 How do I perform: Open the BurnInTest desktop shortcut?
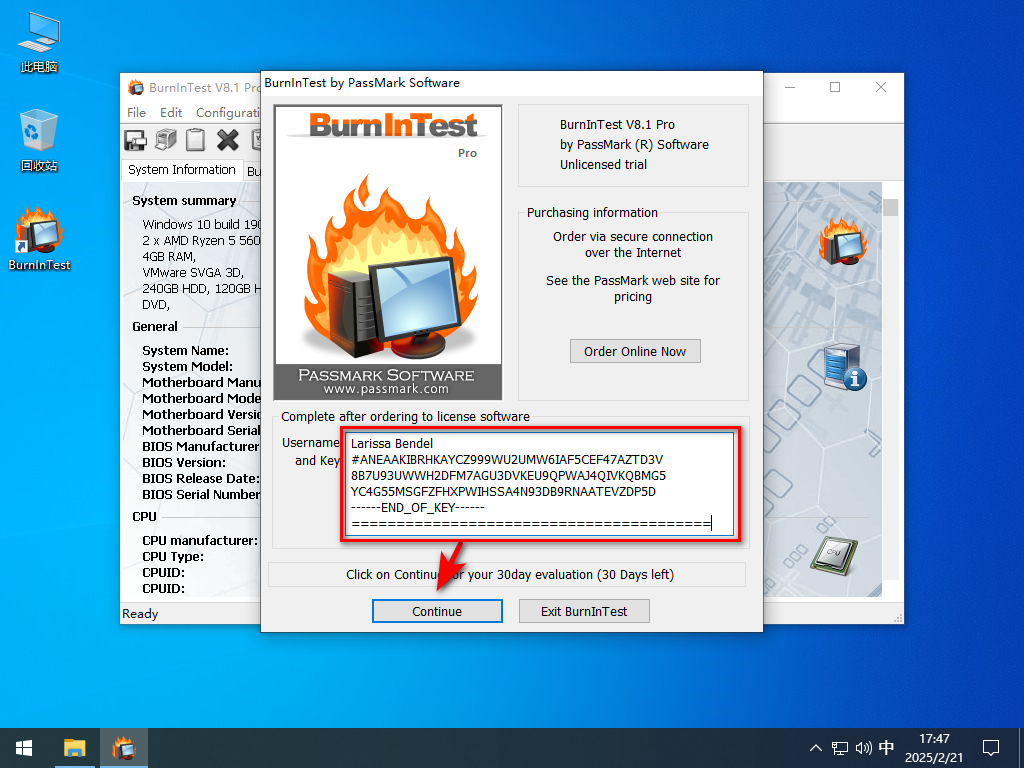click(39, 240)
